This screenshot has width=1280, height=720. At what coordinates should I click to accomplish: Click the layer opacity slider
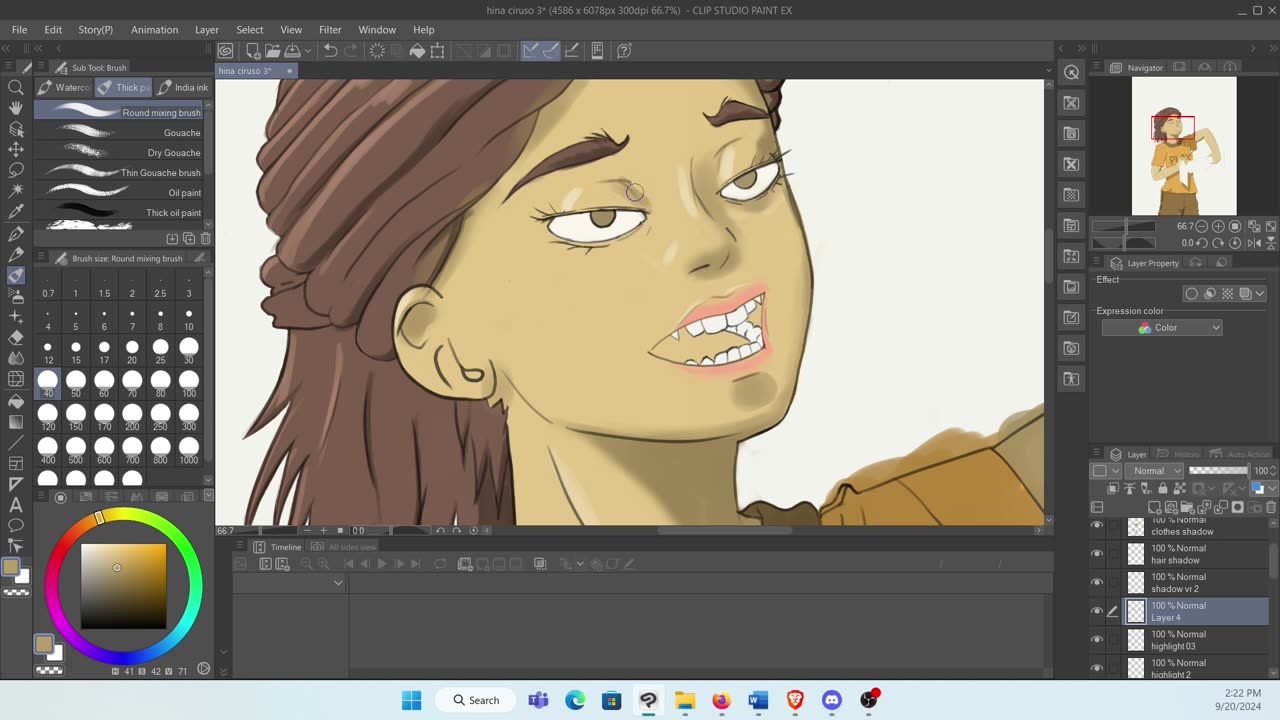(1219, 471)
